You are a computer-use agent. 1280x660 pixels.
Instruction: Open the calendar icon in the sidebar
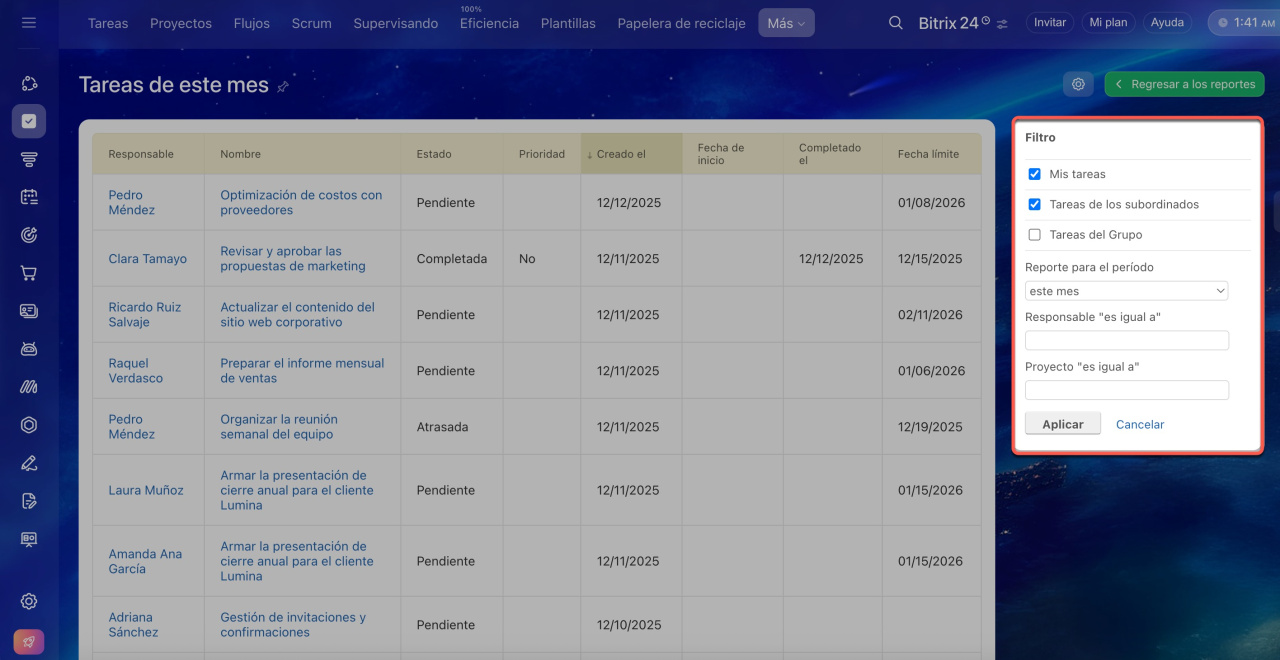coord(29,197)
